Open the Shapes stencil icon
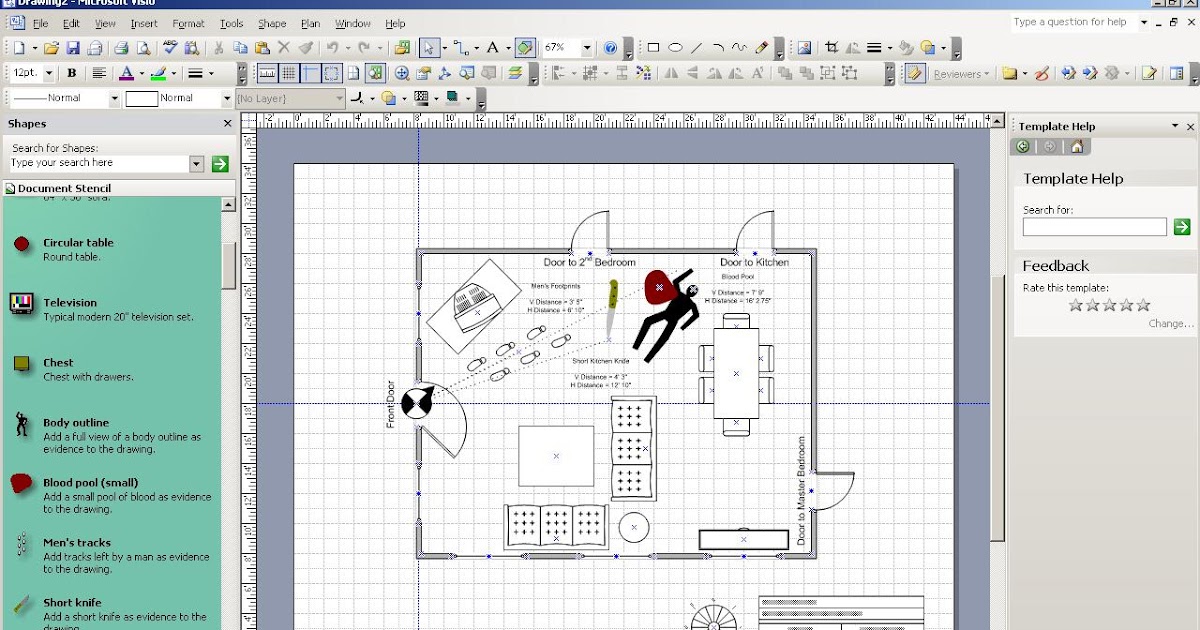 (402, 47)
